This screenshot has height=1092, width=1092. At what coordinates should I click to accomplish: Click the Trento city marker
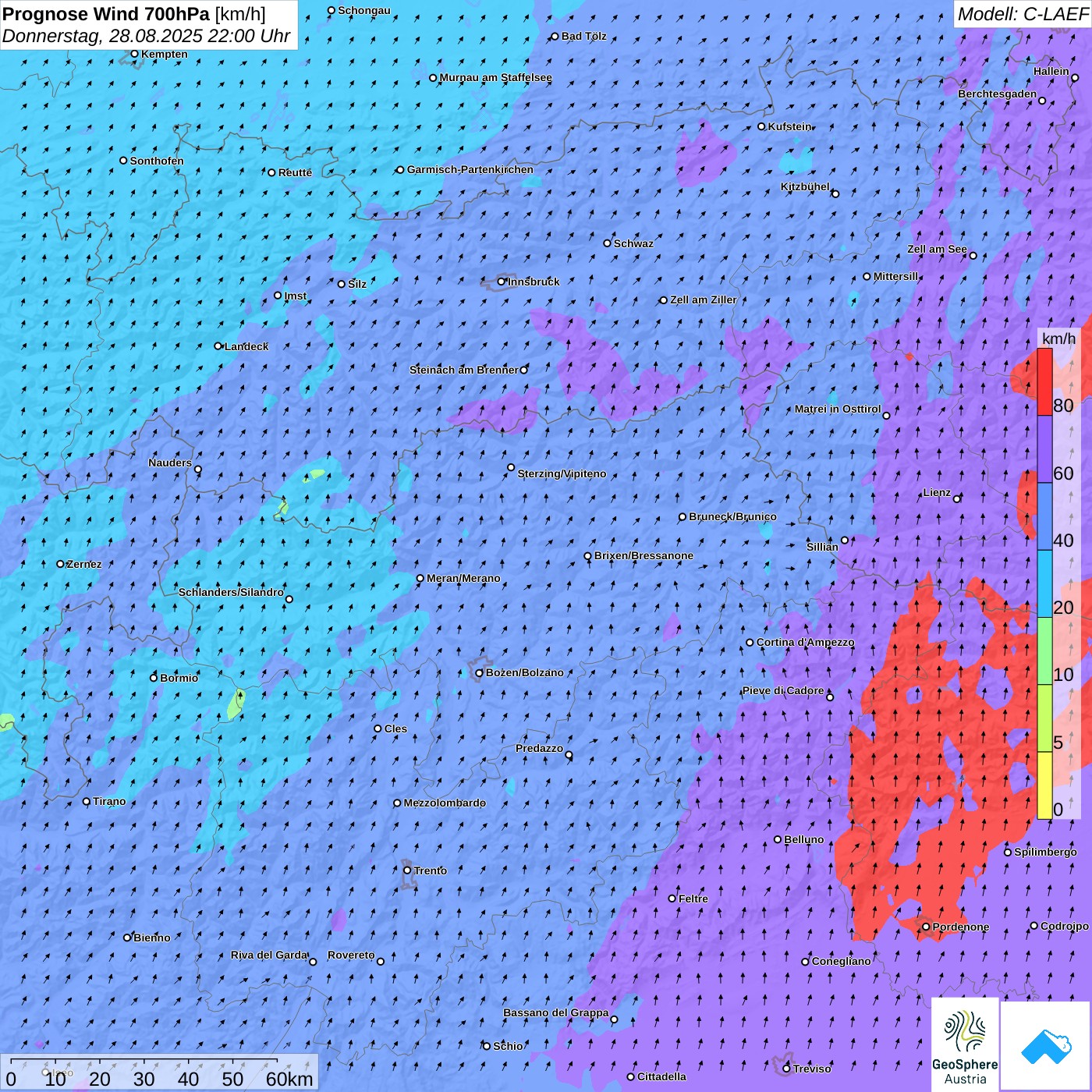(407, 870)
